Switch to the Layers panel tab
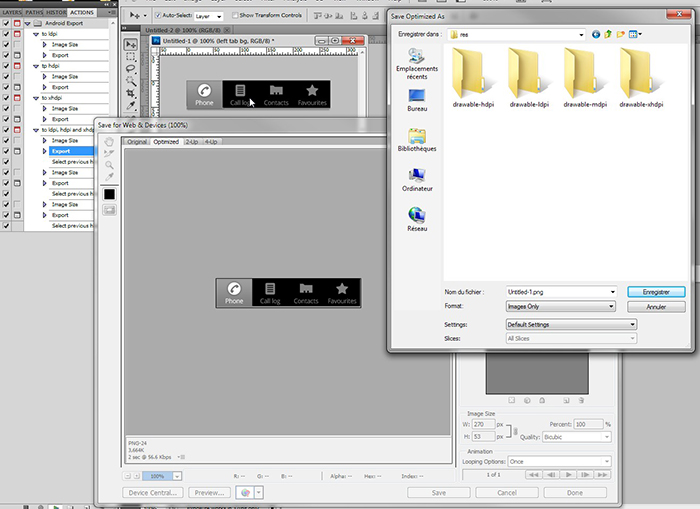This screenshot has width=700, height=509. [x=11, y=11]
